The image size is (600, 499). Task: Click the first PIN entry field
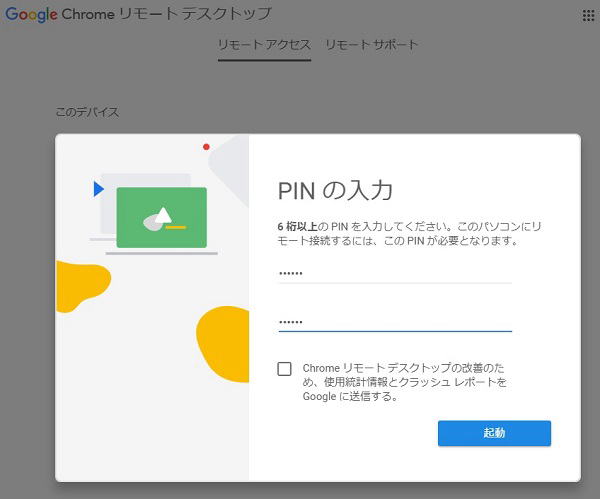pyautogui.click(x=395, y=274)
